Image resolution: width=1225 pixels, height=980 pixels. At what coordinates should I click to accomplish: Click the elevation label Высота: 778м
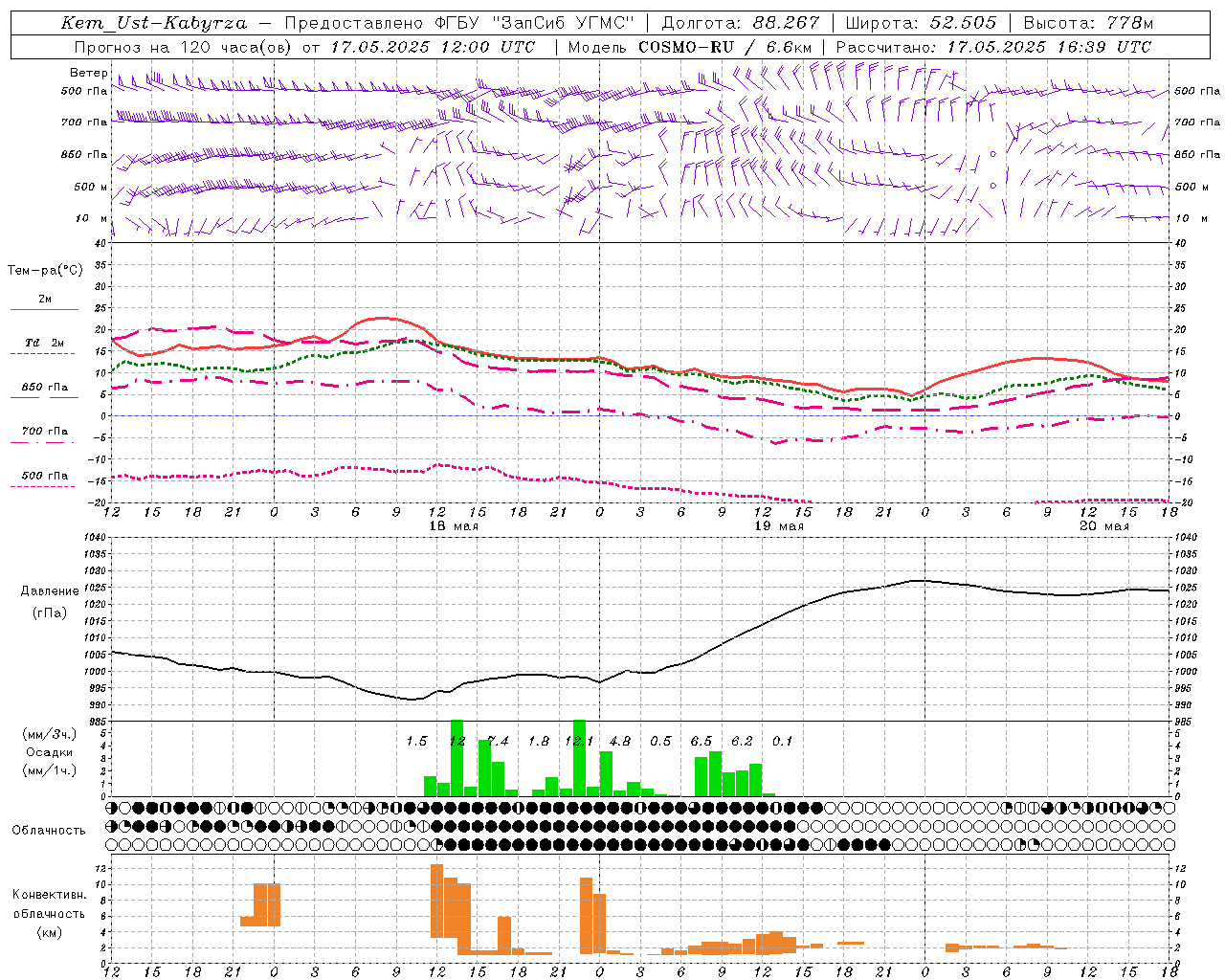click(1088, 23)
